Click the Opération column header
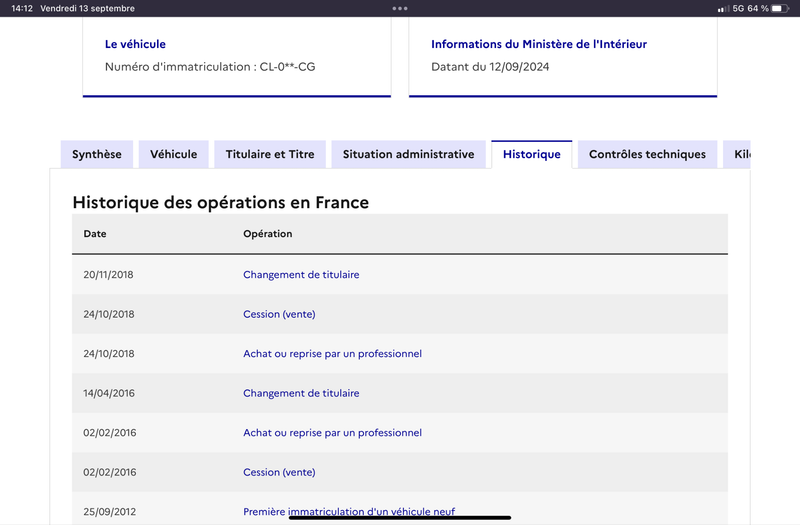Screen dimensions: 800x525 click(267, 234)
